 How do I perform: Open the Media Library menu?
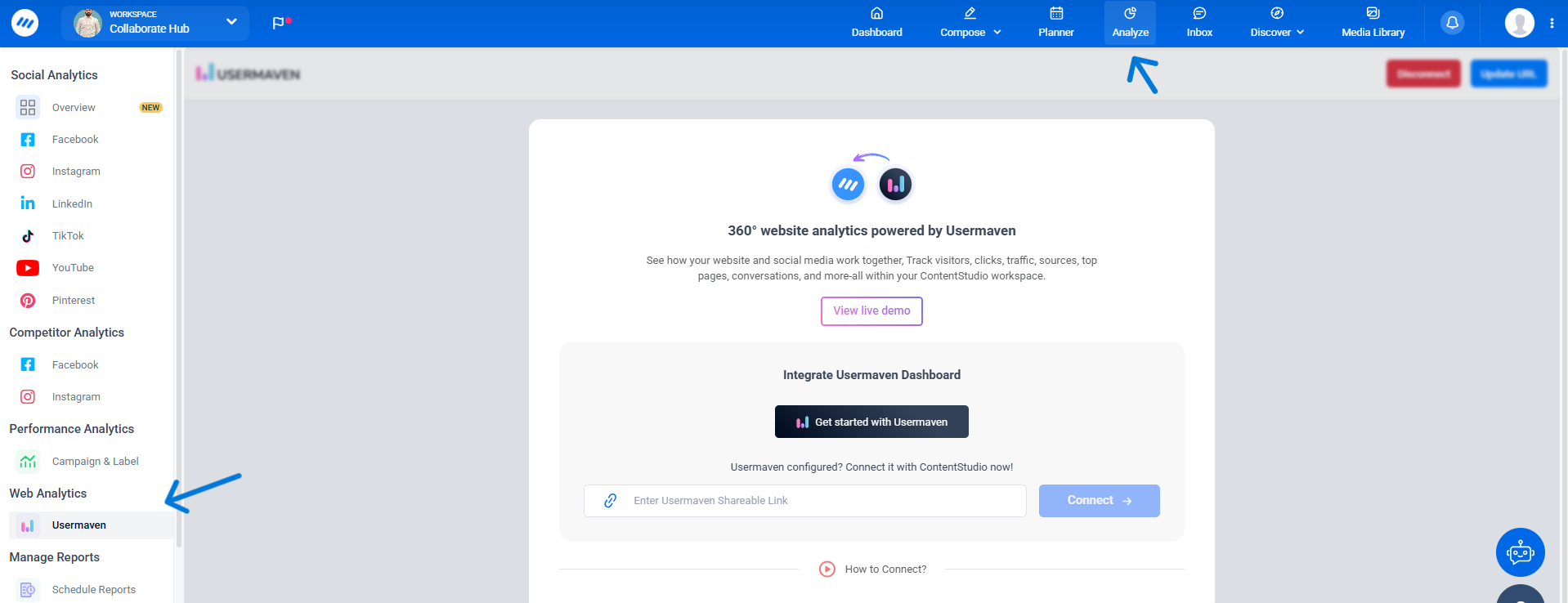coord(1373,23)
